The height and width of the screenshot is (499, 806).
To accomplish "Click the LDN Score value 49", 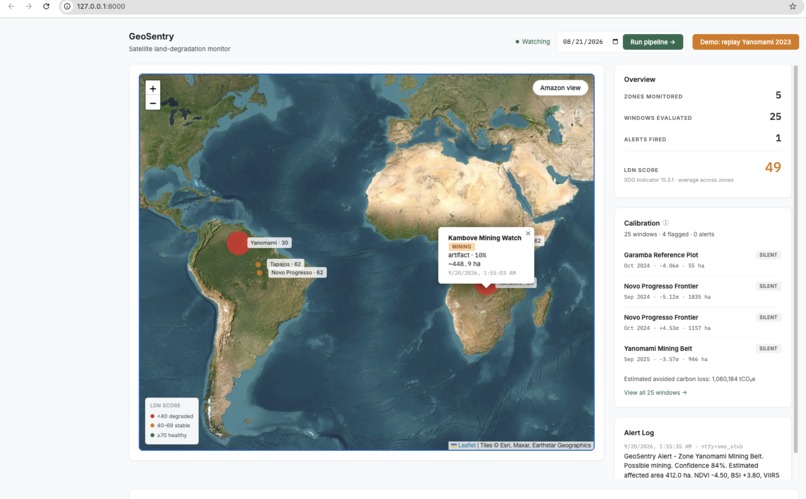I will 773,167.
